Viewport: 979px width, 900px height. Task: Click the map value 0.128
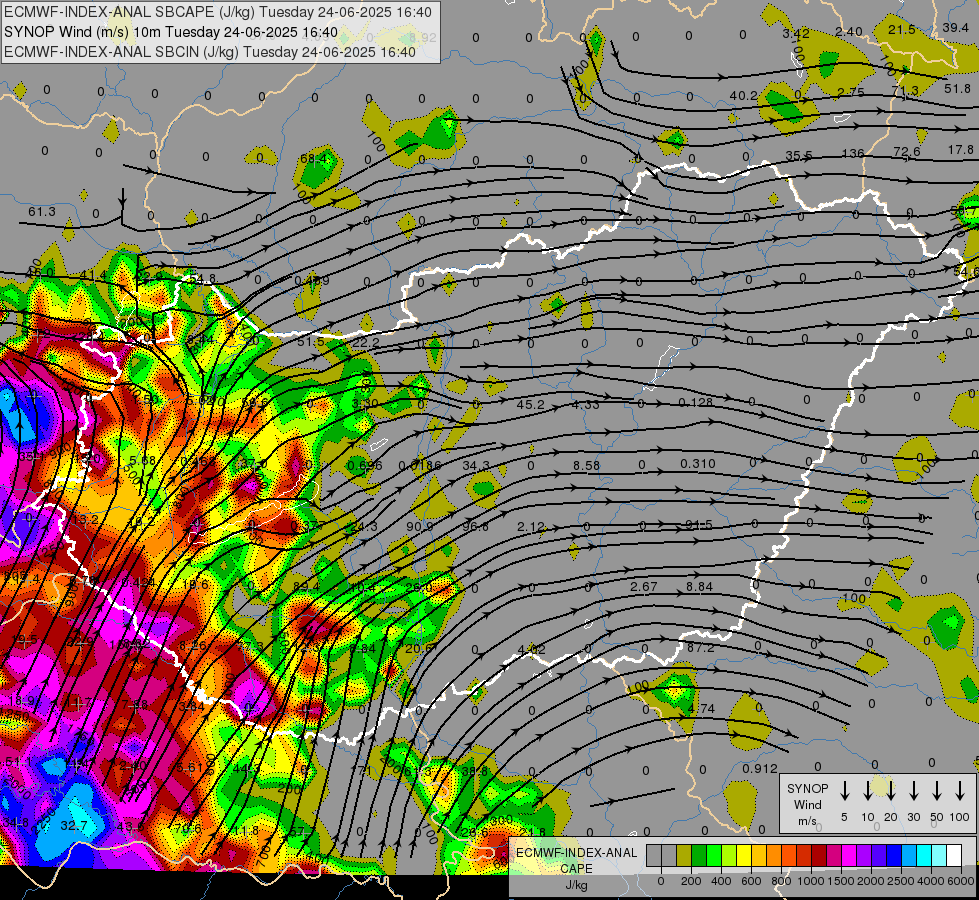(x=696, y=402)
